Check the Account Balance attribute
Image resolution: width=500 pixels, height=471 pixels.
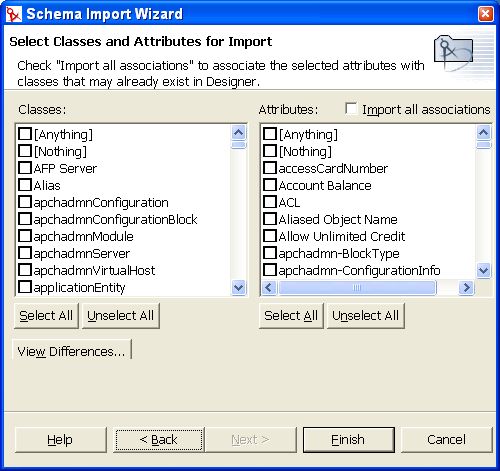[270, 185]
